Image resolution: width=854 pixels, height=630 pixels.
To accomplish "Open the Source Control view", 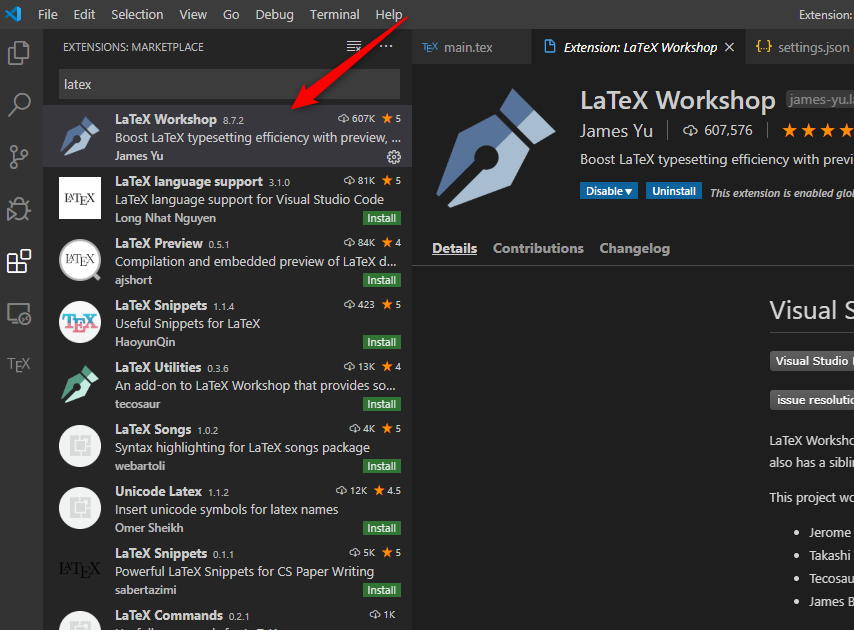I will [18, 157].
